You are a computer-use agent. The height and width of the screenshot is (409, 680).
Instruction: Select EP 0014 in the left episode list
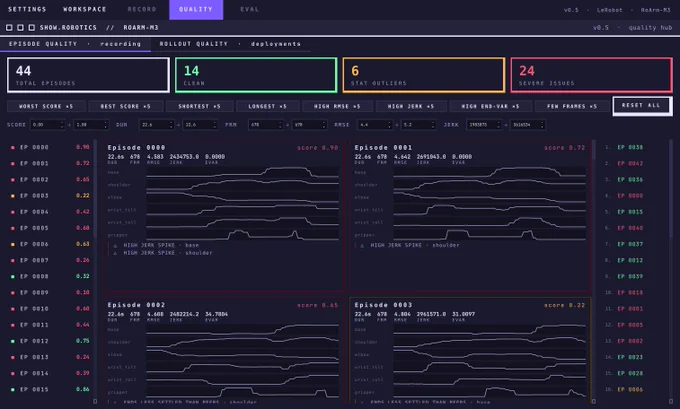pos(50,373)
